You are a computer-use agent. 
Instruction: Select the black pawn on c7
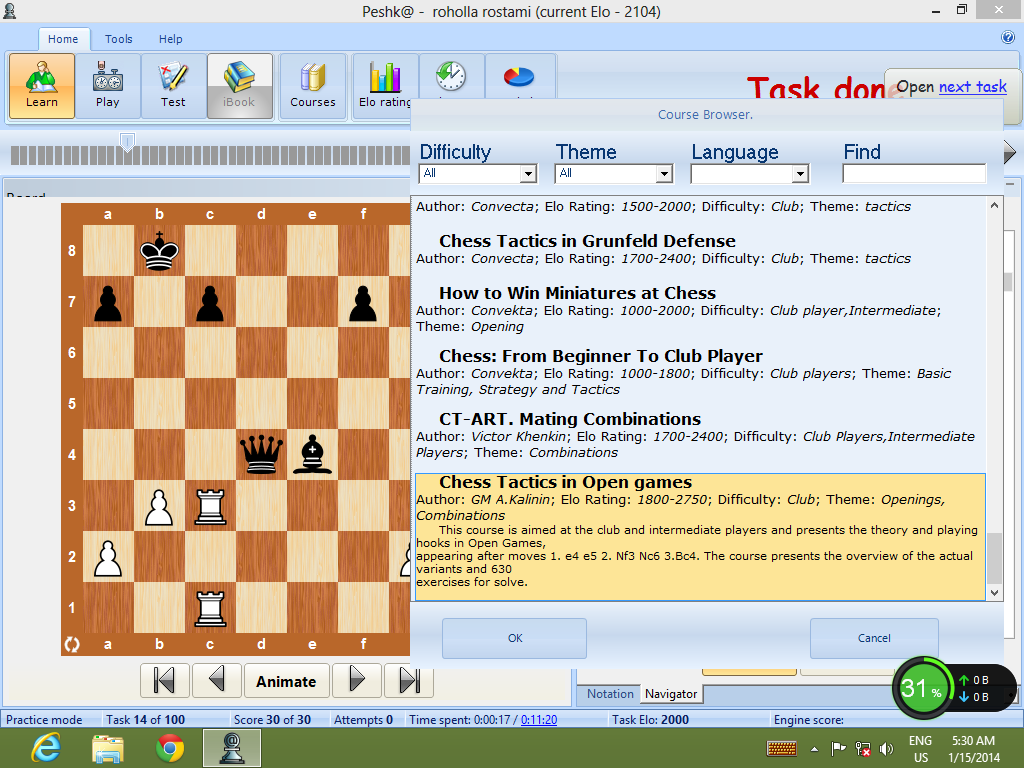coord(210,302)
